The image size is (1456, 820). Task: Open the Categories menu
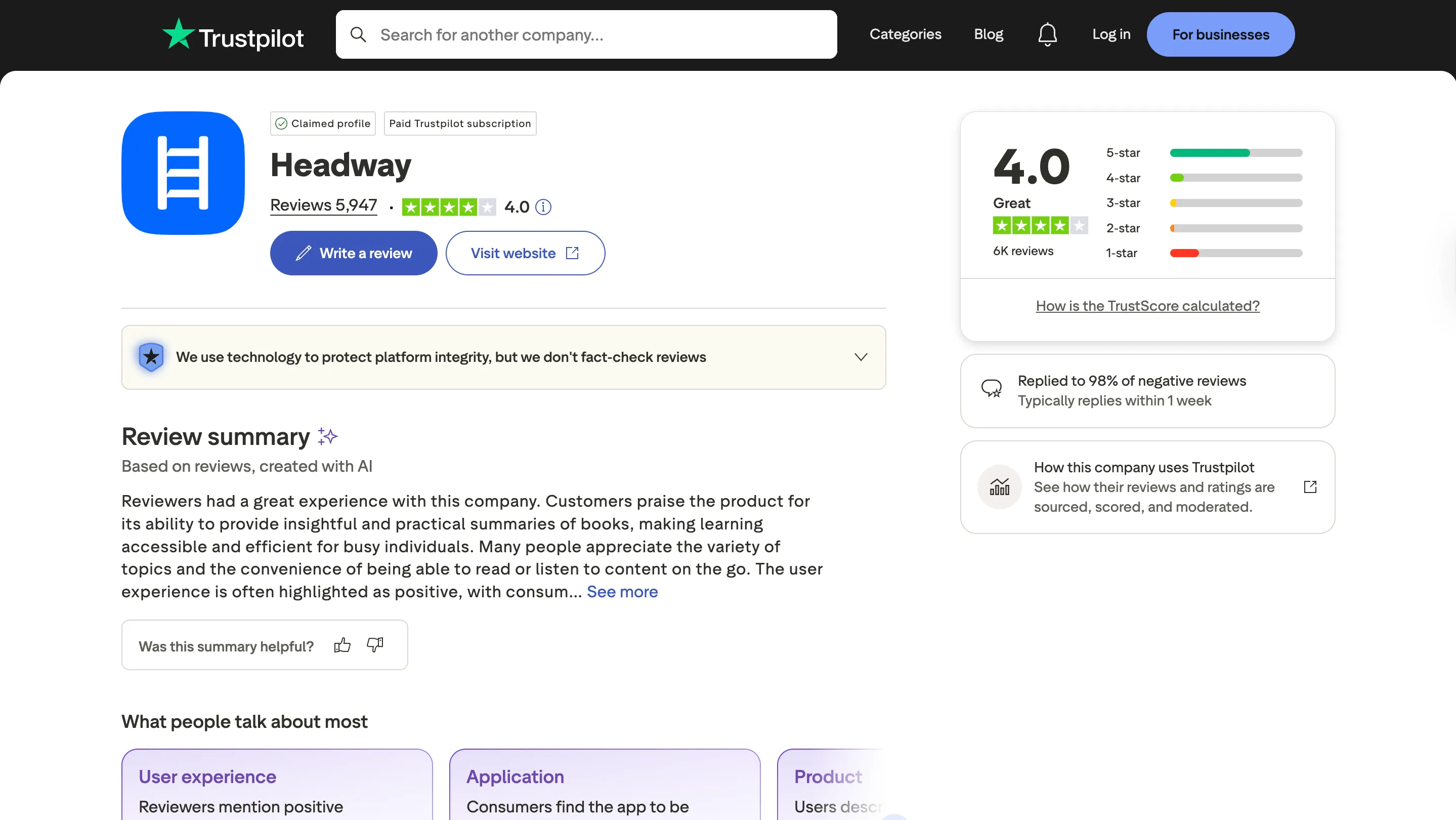point(906,34)
